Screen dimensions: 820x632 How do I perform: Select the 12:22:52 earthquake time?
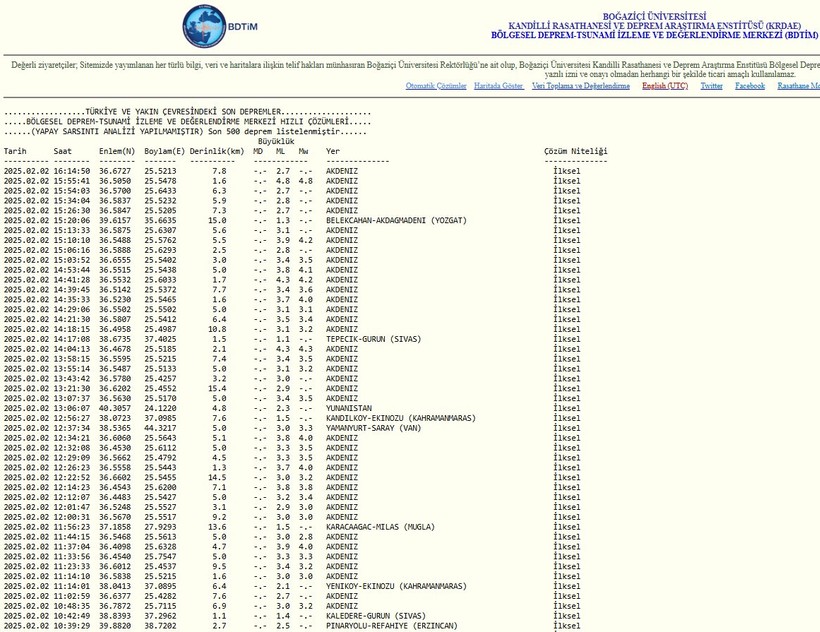tap(72, 477)
